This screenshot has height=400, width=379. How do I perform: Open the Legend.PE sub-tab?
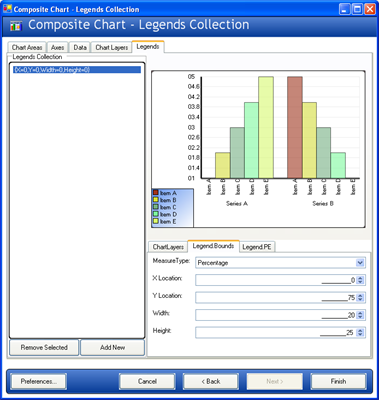[x=257, y=247]
